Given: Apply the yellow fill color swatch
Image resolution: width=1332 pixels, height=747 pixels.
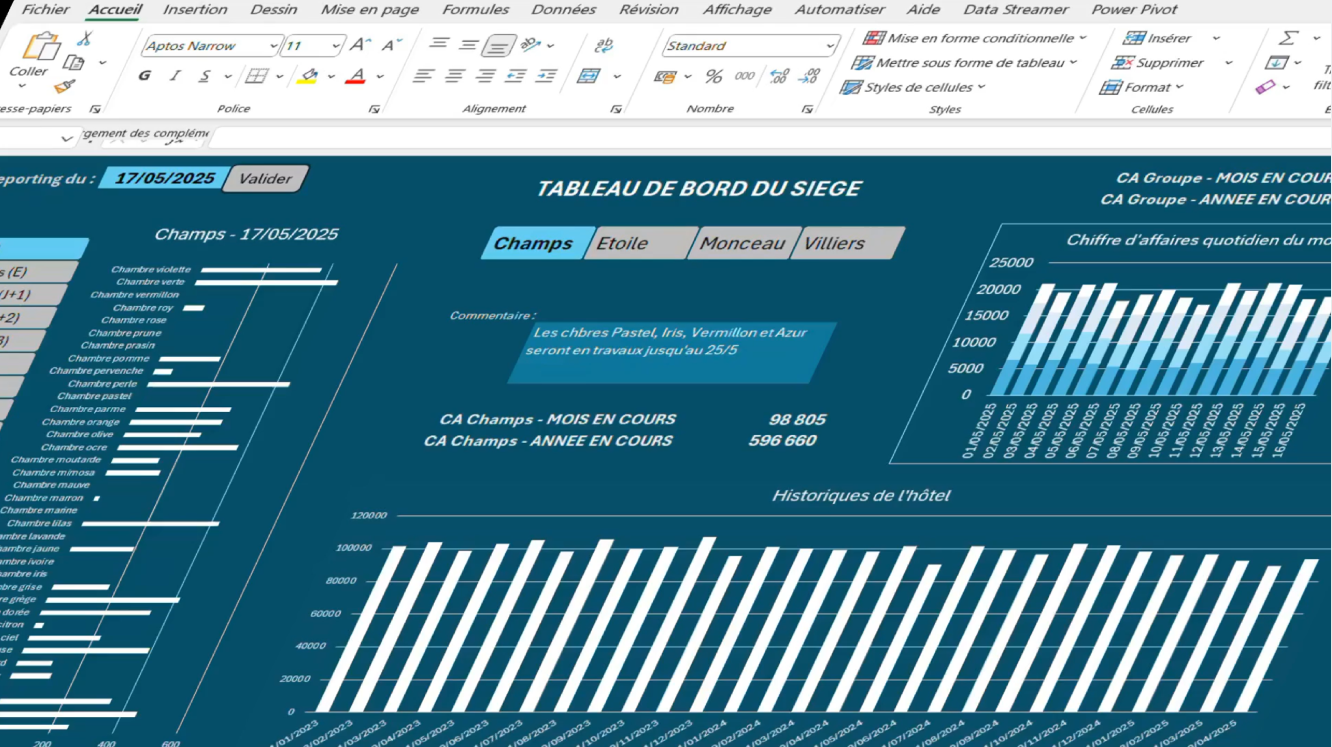Looking at the screenshot, I should tap(308, 77).
